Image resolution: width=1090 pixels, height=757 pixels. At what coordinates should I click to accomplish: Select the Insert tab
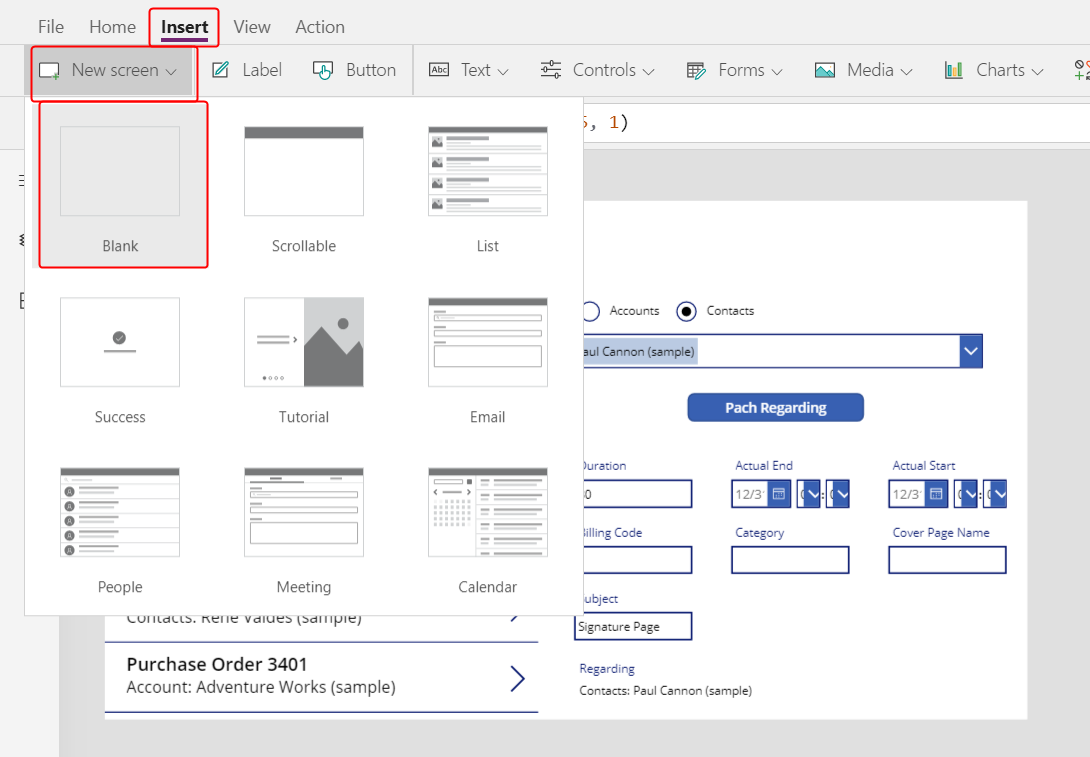tap(184, 26)
